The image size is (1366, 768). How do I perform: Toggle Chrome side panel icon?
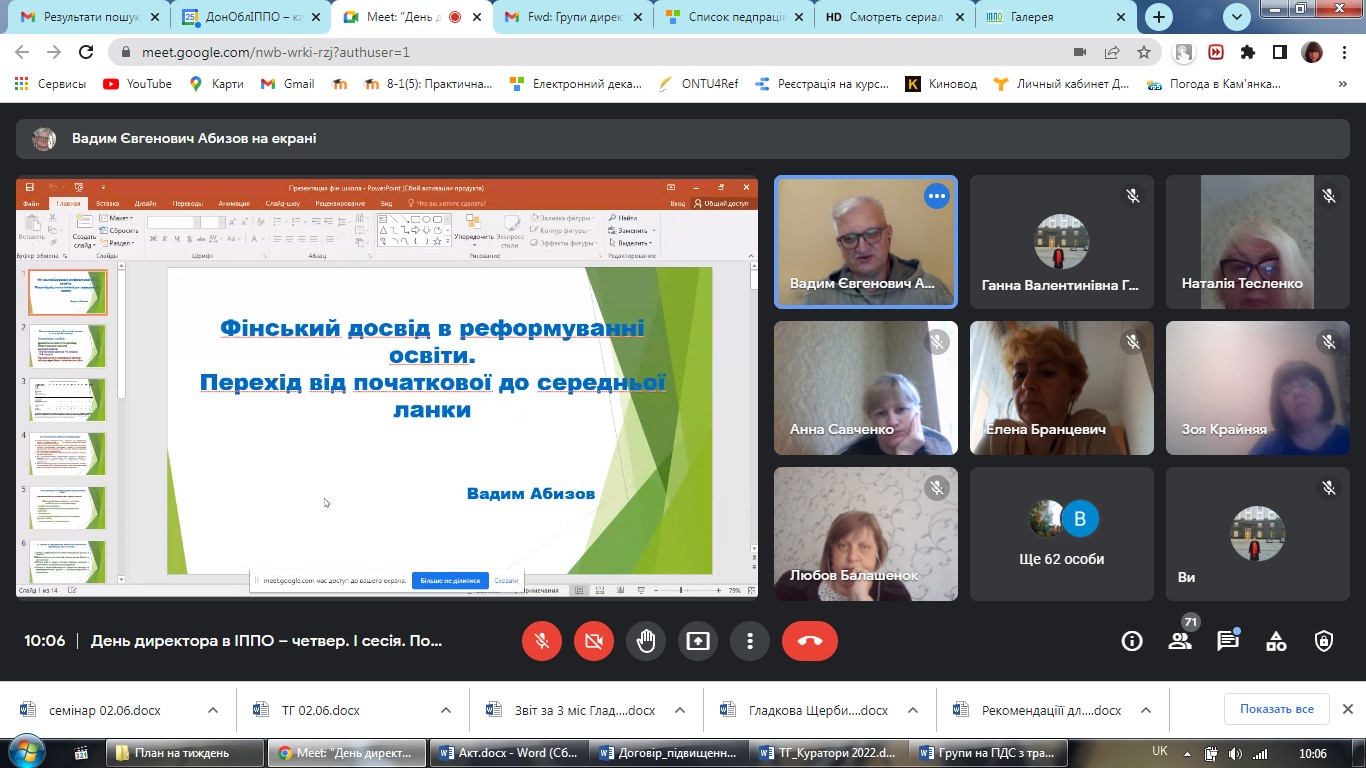tap(1280, 52)
